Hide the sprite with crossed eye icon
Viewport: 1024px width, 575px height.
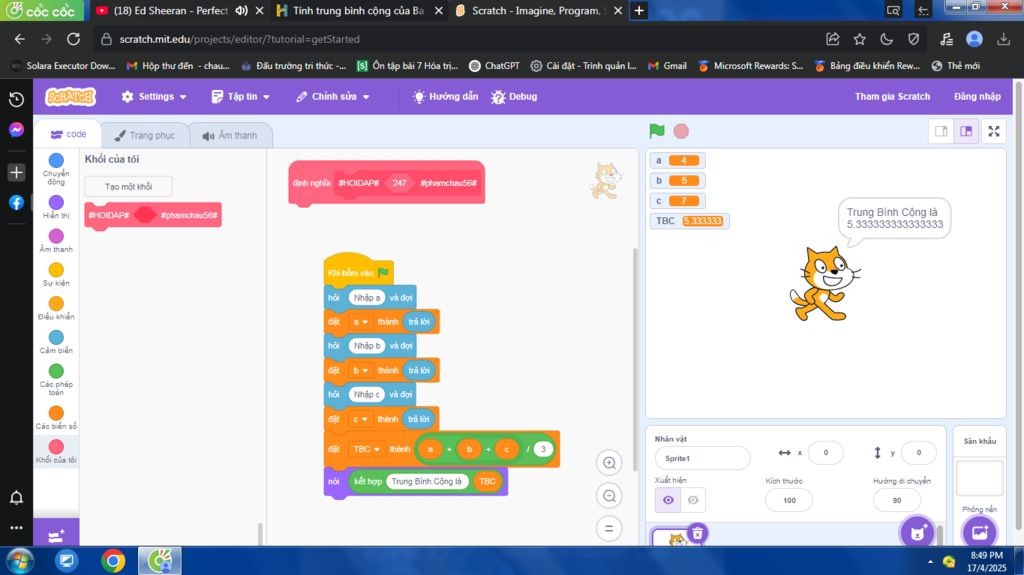click(x=693, y=500)
